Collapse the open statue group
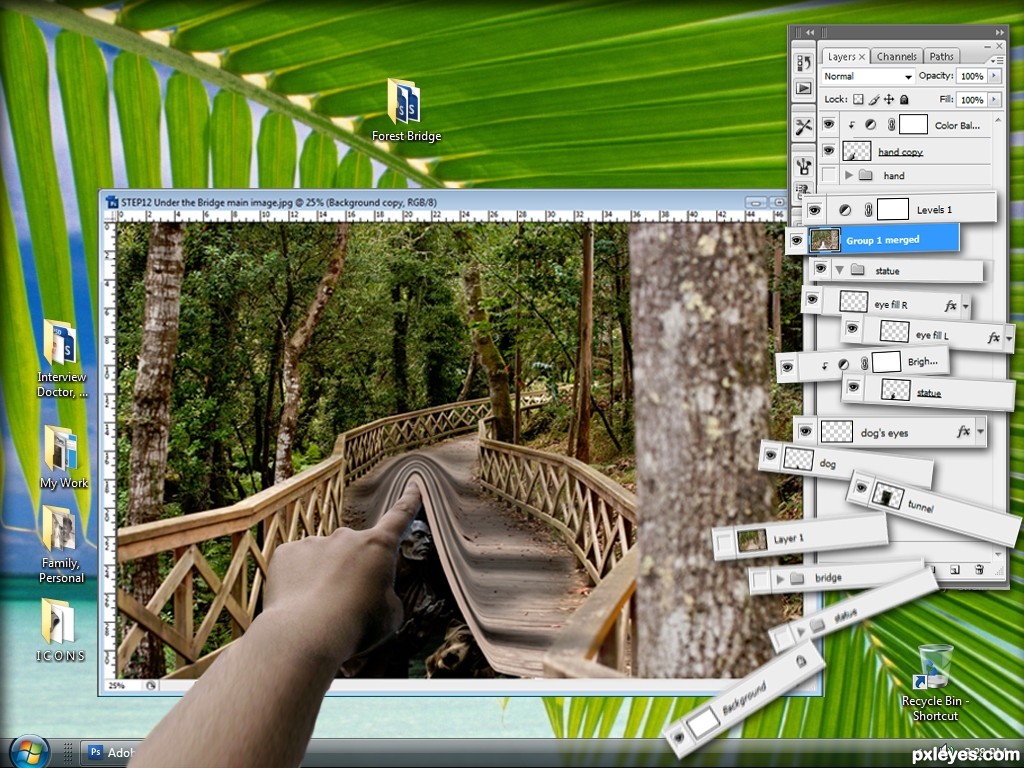 [840, 270]
